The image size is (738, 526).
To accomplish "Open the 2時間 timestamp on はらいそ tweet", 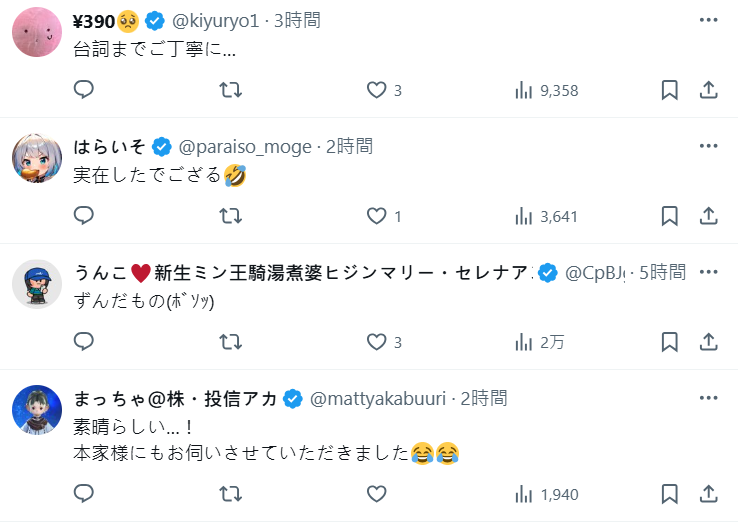I will tap(349, 147).
